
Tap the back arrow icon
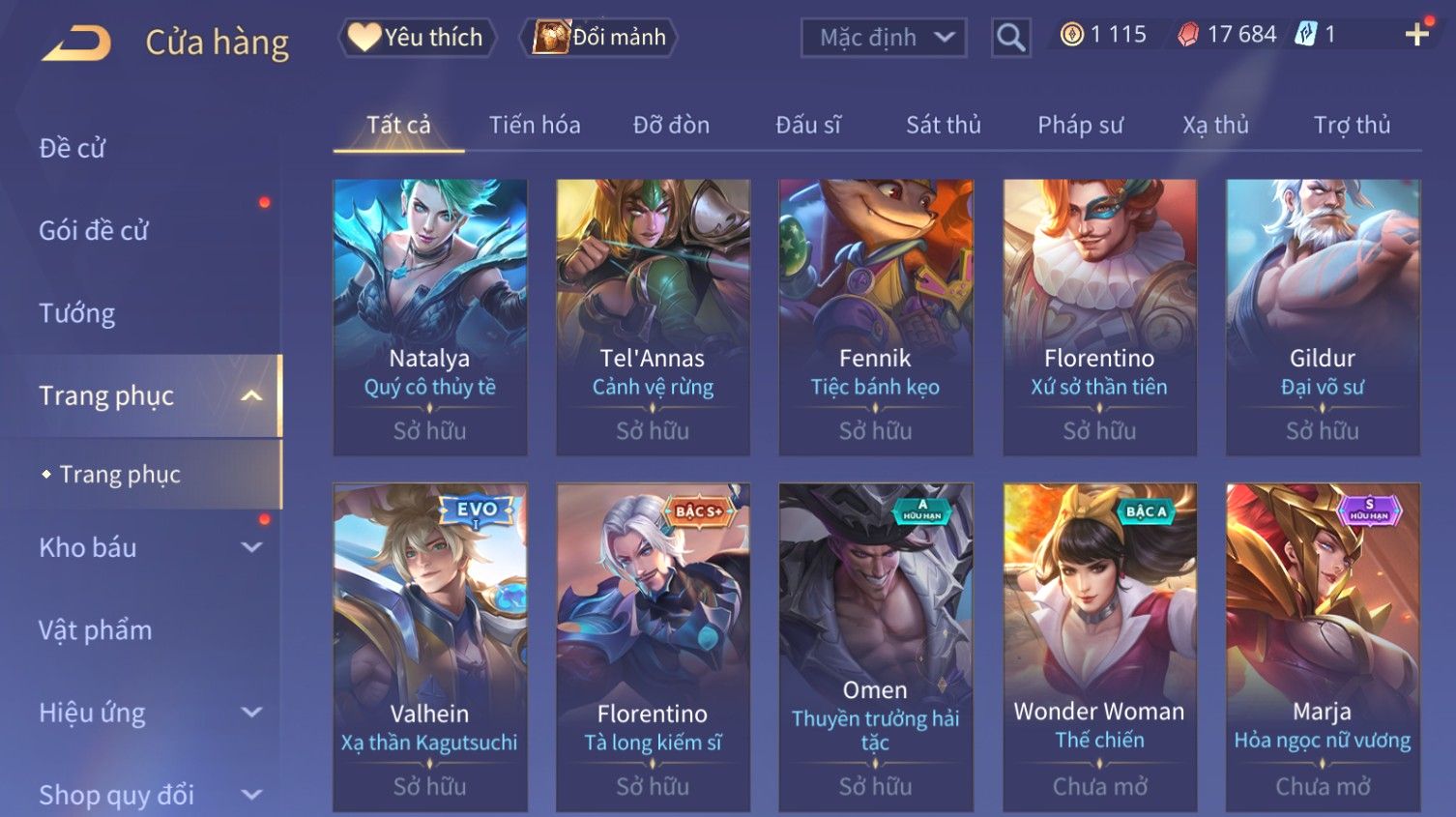click(76, 43)
